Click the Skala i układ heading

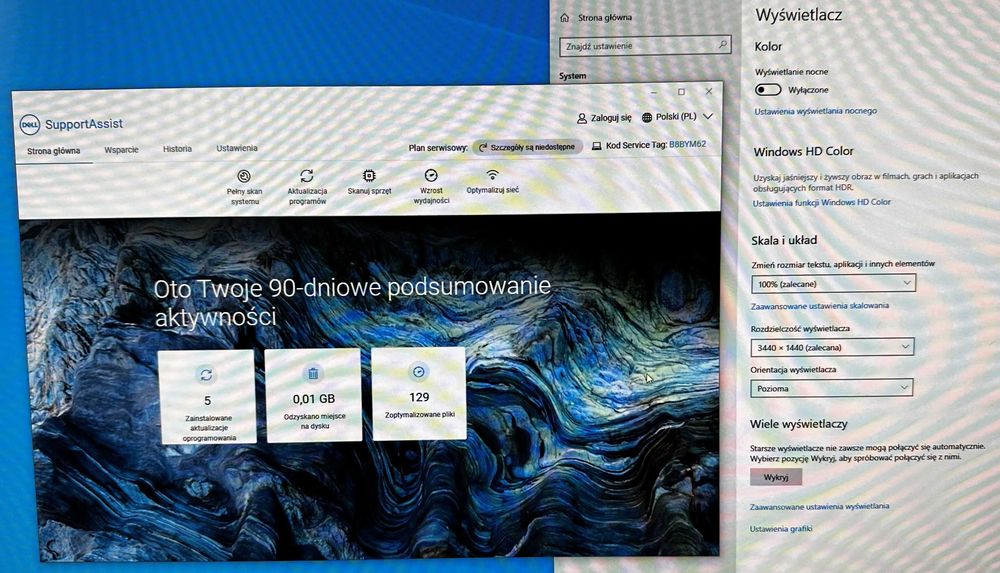tap(784, 241)
